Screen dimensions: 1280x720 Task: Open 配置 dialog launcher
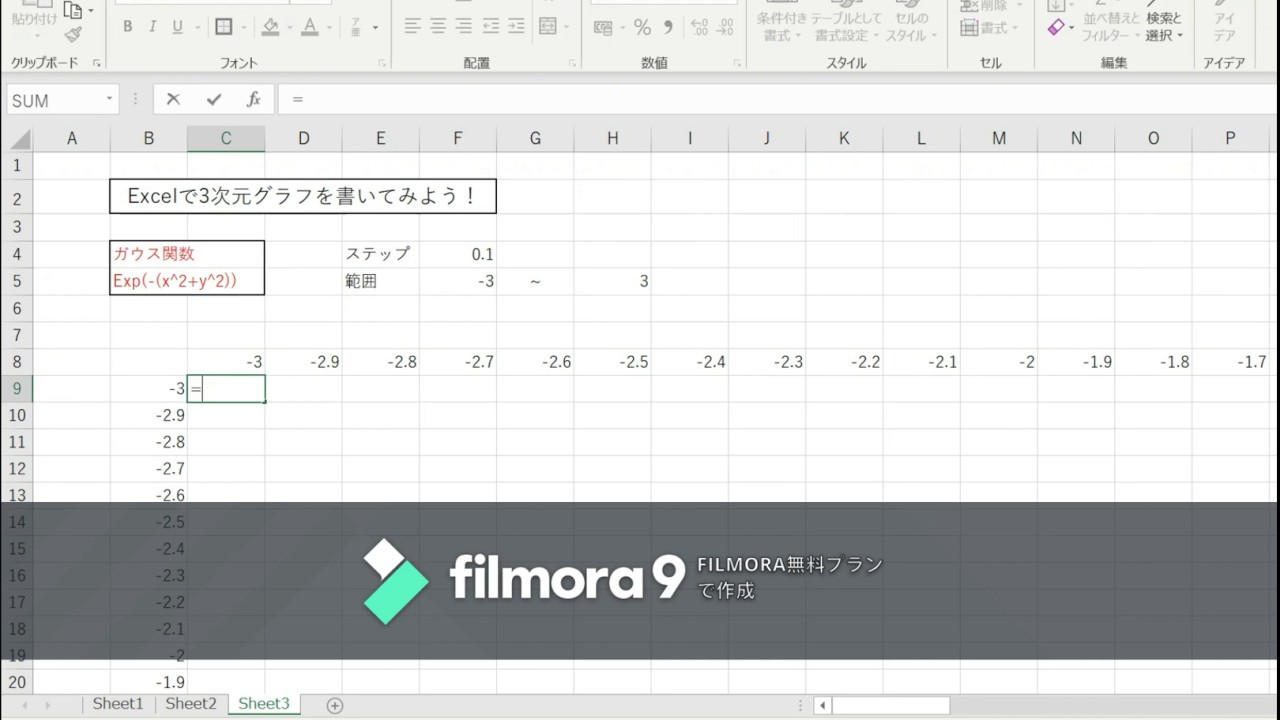[571, 63]
